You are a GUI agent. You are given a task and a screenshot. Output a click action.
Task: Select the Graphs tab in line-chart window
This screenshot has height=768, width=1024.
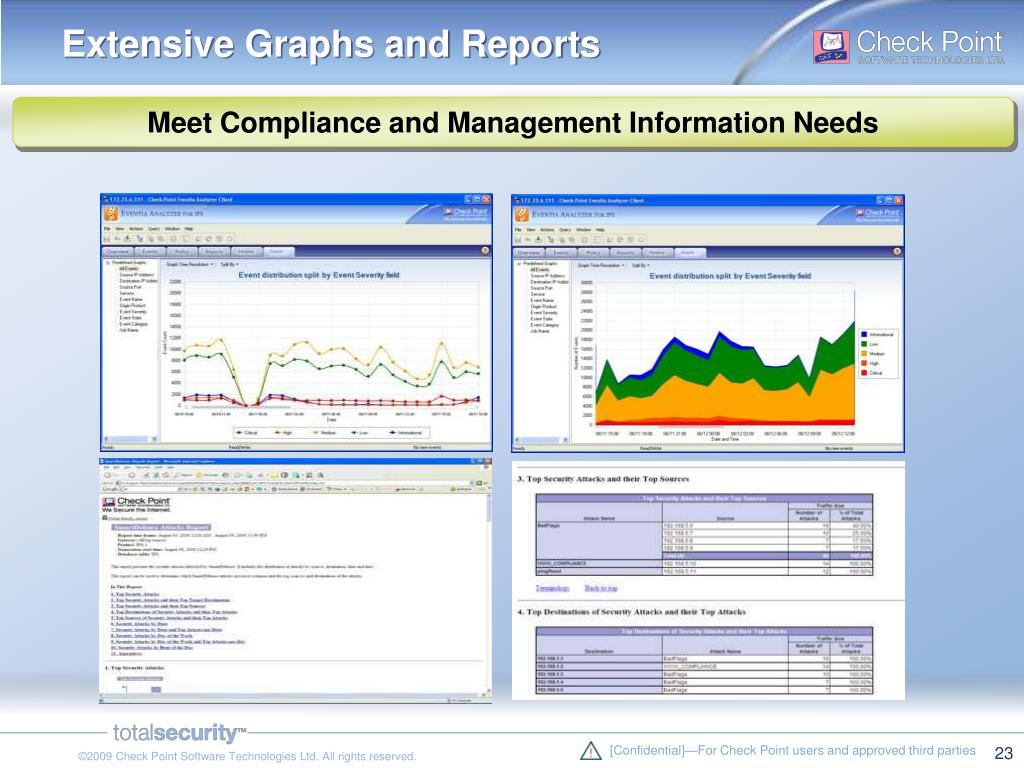tap(277, 251)
